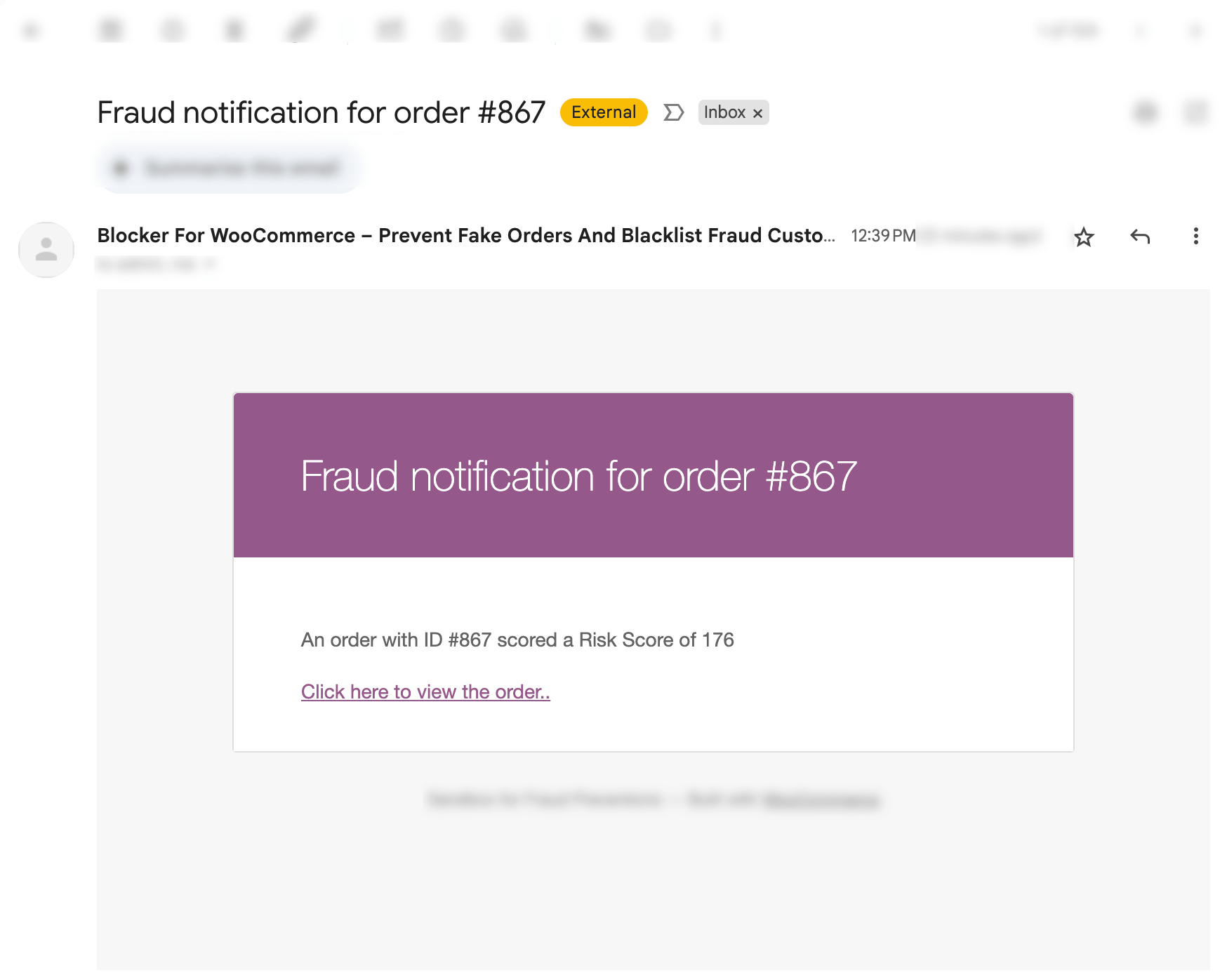The image size is (1227, 980).
Task: Expand recipient details under the sender name
Action: [x=210, y=265]
